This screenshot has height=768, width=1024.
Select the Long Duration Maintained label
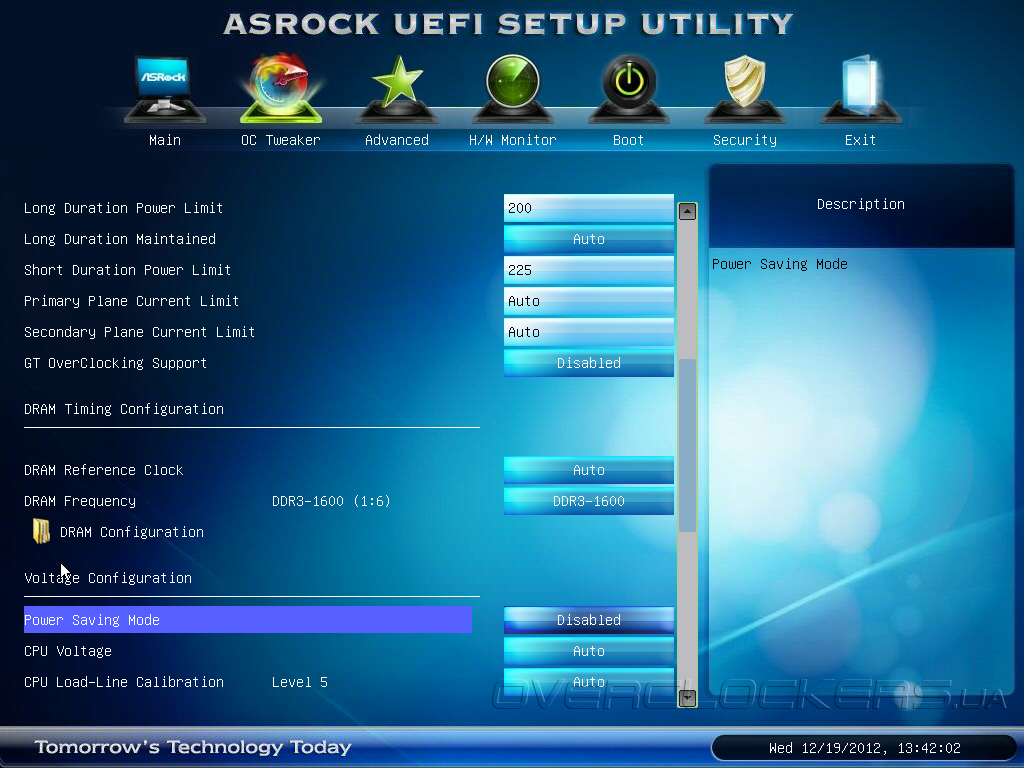[120, 239]
